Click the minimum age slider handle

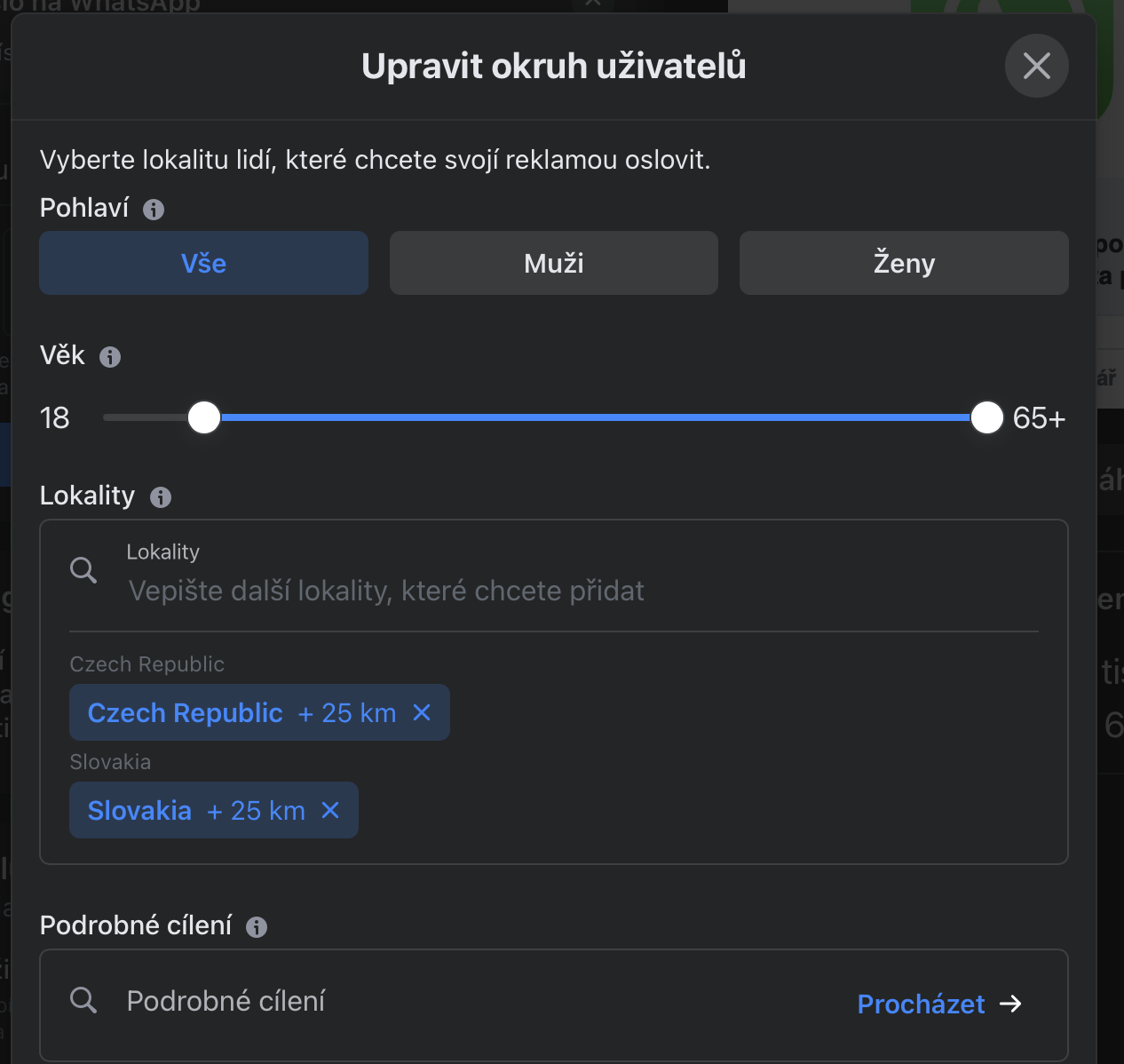(x=204, y=417)
